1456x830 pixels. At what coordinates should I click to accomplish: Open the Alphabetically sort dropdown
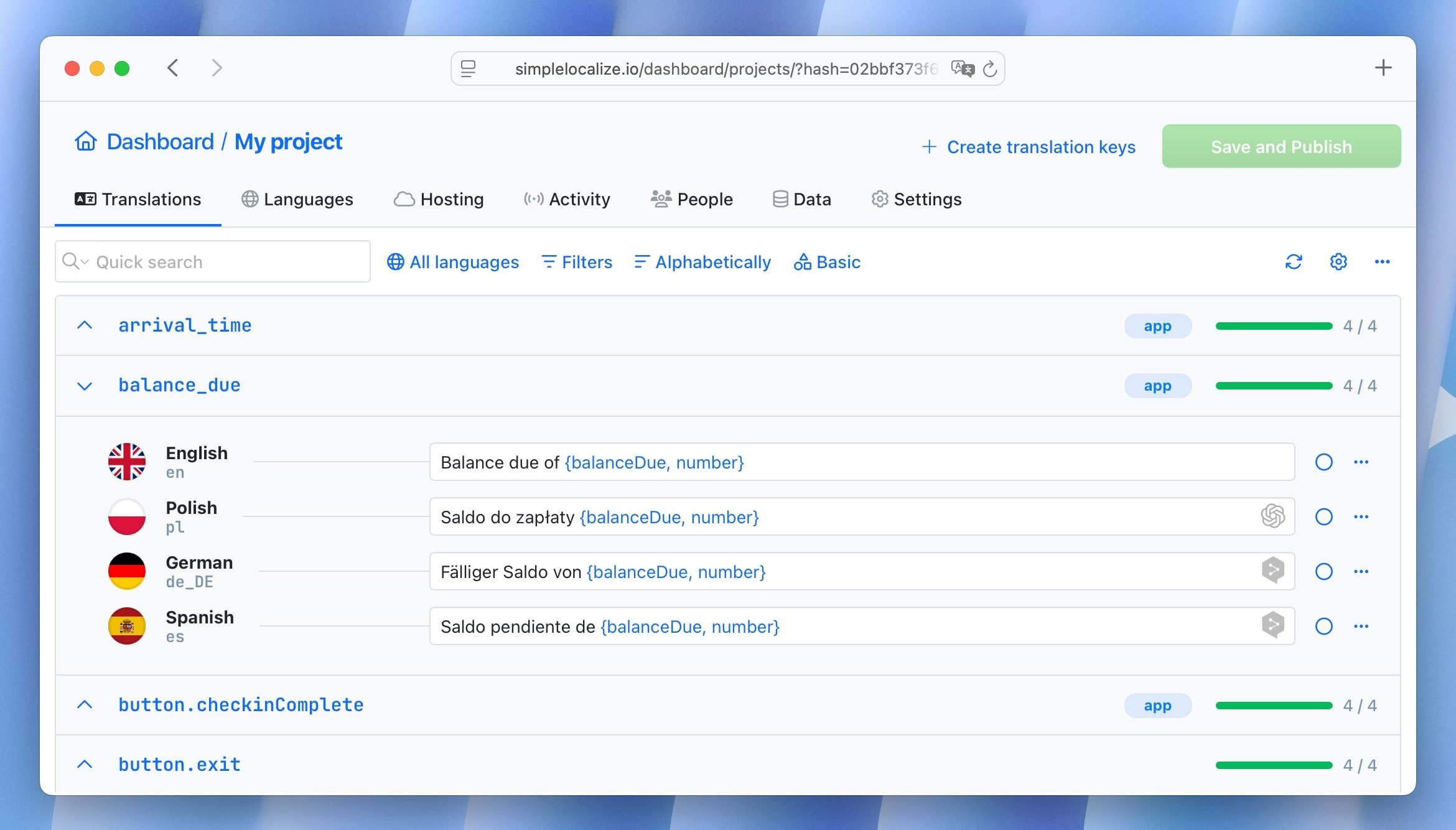(x=702, y=262)
